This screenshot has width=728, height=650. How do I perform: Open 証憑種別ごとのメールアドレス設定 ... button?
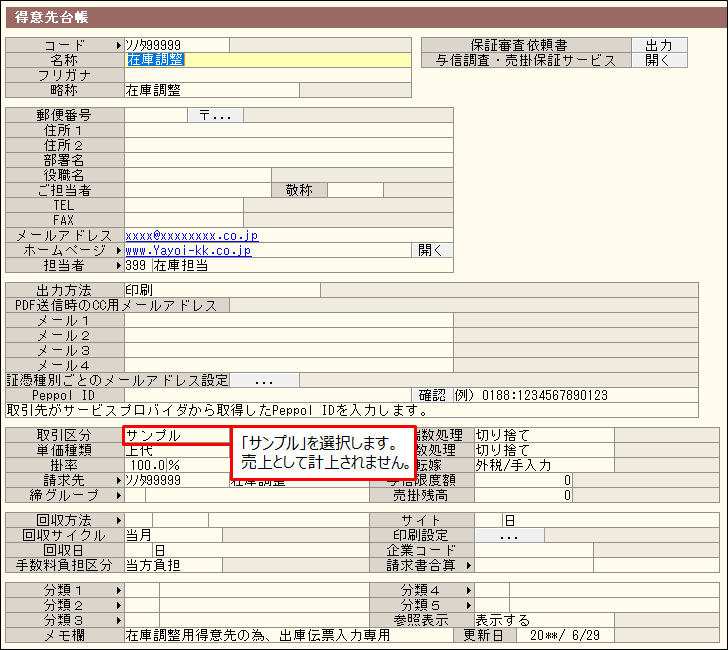265,381
